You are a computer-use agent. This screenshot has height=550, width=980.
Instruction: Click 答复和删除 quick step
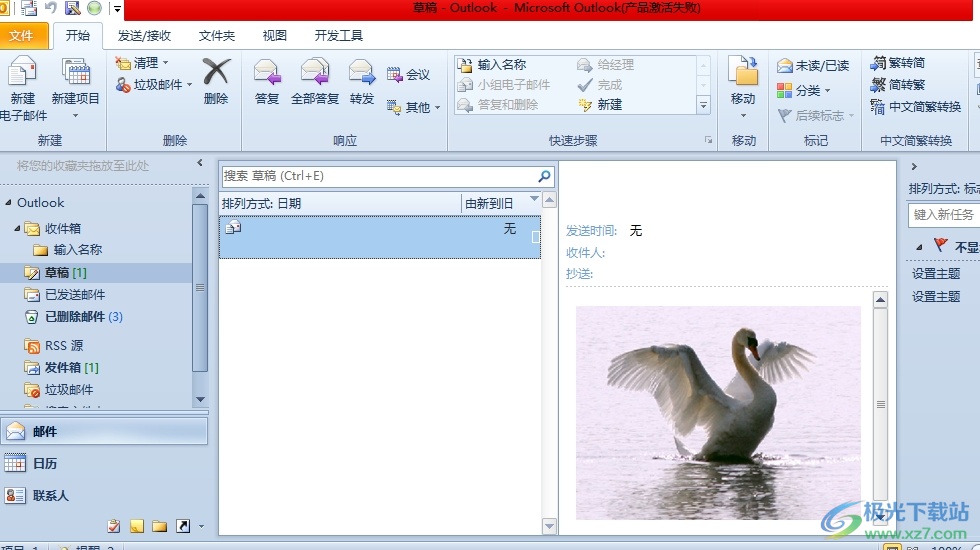[x=498, y=105]
